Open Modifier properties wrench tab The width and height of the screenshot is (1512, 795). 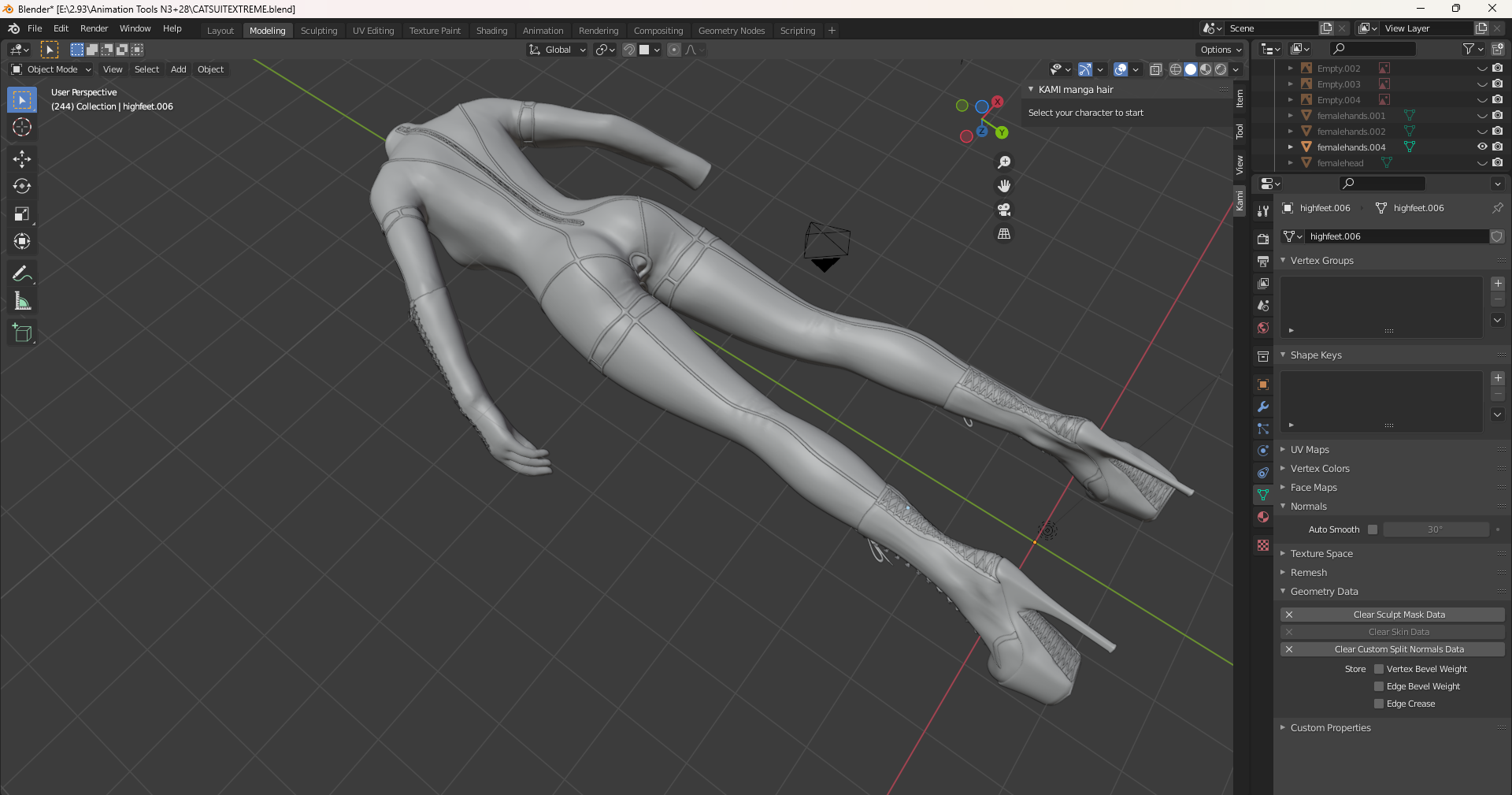point(1263,407)
